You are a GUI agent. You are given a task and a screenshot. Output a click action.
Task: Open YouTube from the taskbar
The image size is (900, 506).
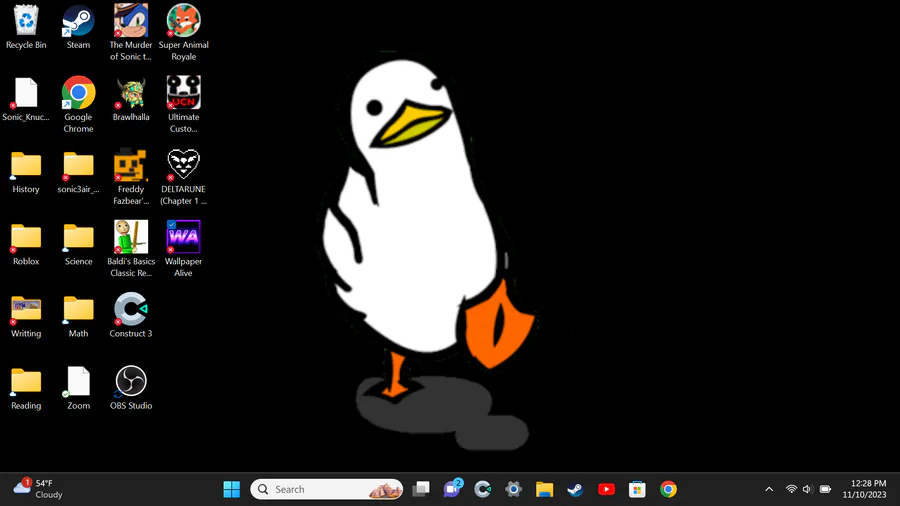606,489
